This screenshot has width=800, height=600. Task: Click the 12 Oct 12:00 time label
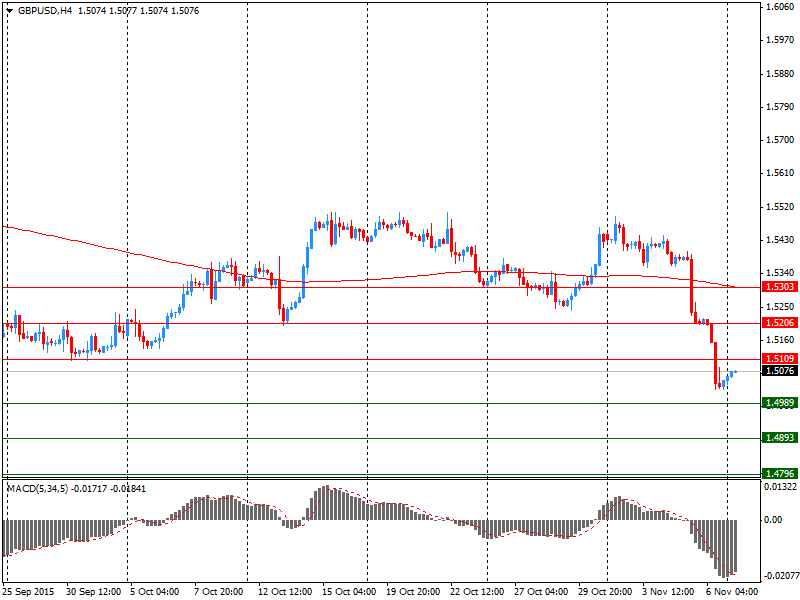(285, 592)
